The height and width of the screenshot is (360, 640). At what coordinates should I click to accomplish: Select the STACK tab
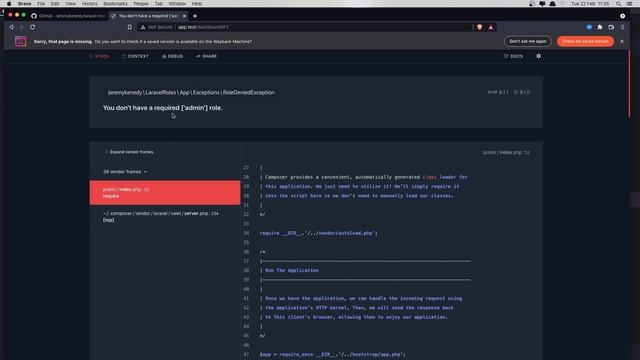(99, 56)
